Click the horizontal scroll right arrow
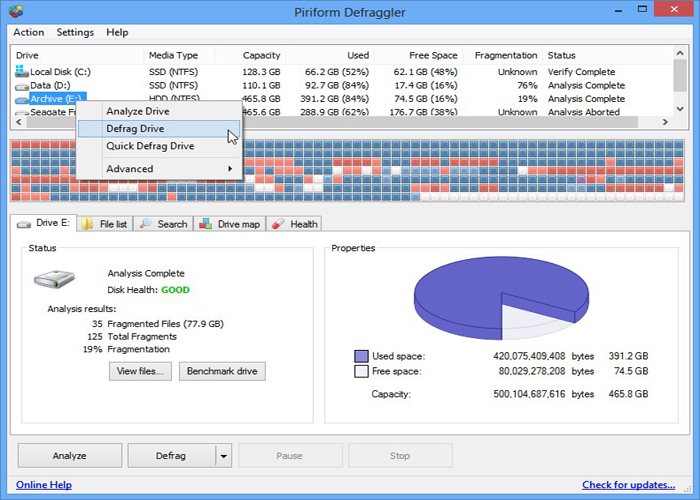 665,122
